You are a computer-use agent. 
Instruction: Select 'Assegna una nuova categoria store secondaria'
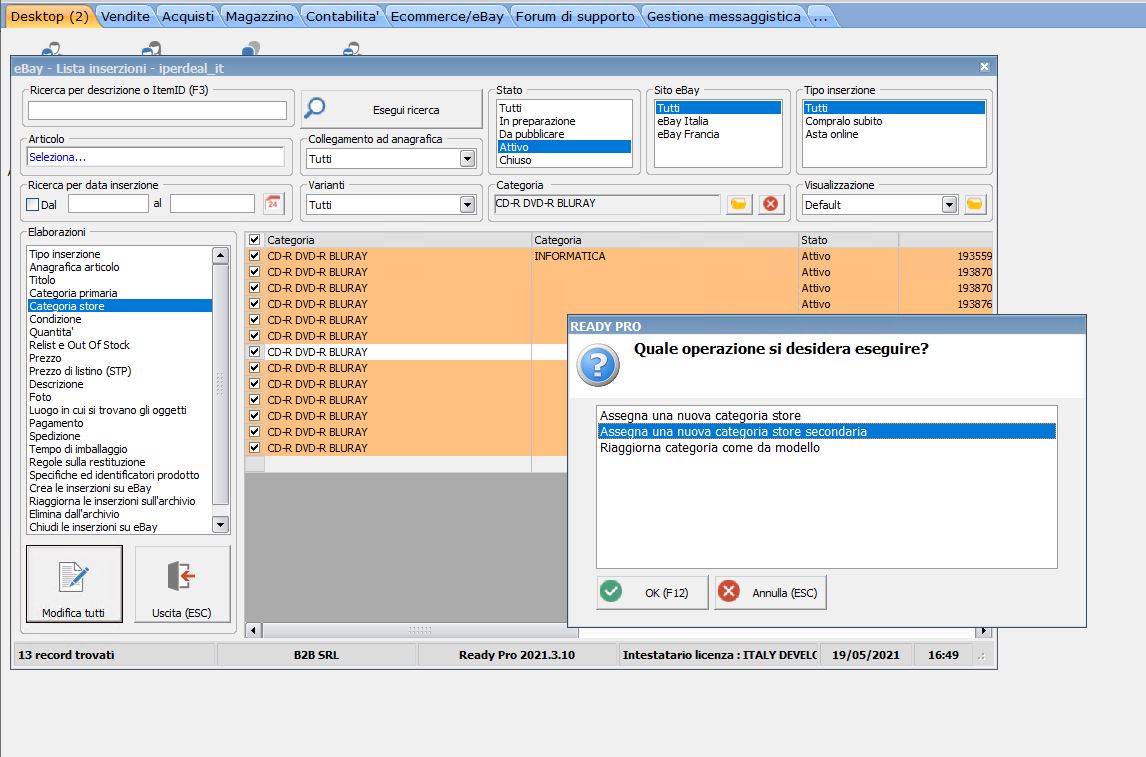(827, 432)
